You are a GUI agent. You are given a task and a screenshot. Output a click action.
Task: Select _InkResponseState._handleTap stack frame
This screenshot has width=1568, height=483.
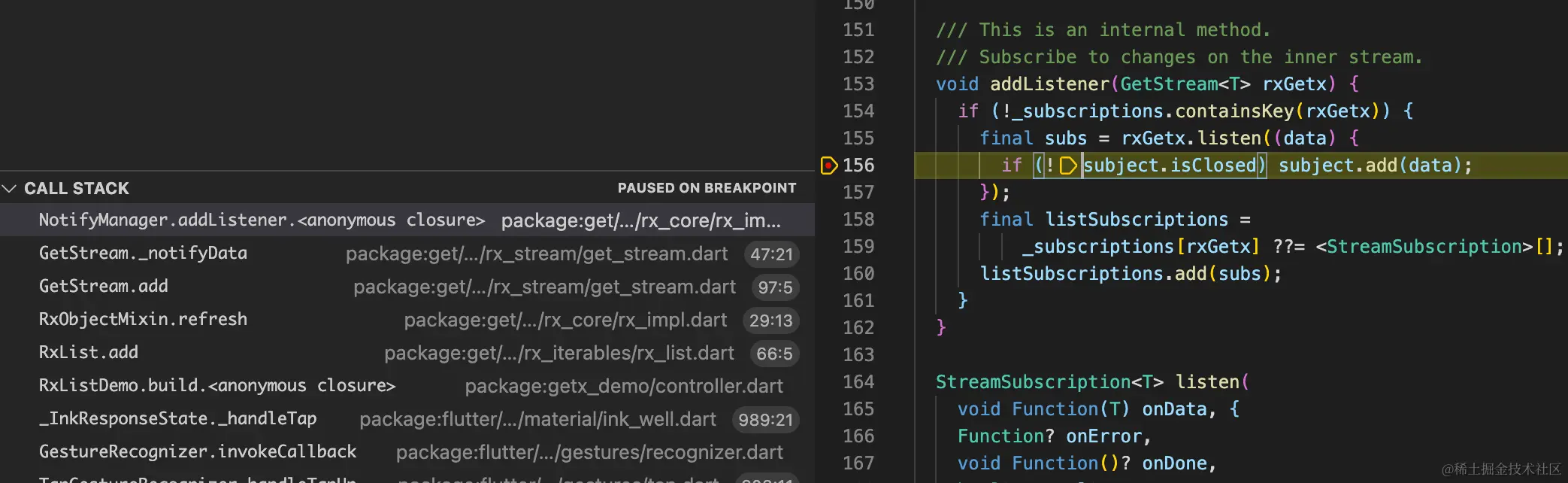pos(407,419)
